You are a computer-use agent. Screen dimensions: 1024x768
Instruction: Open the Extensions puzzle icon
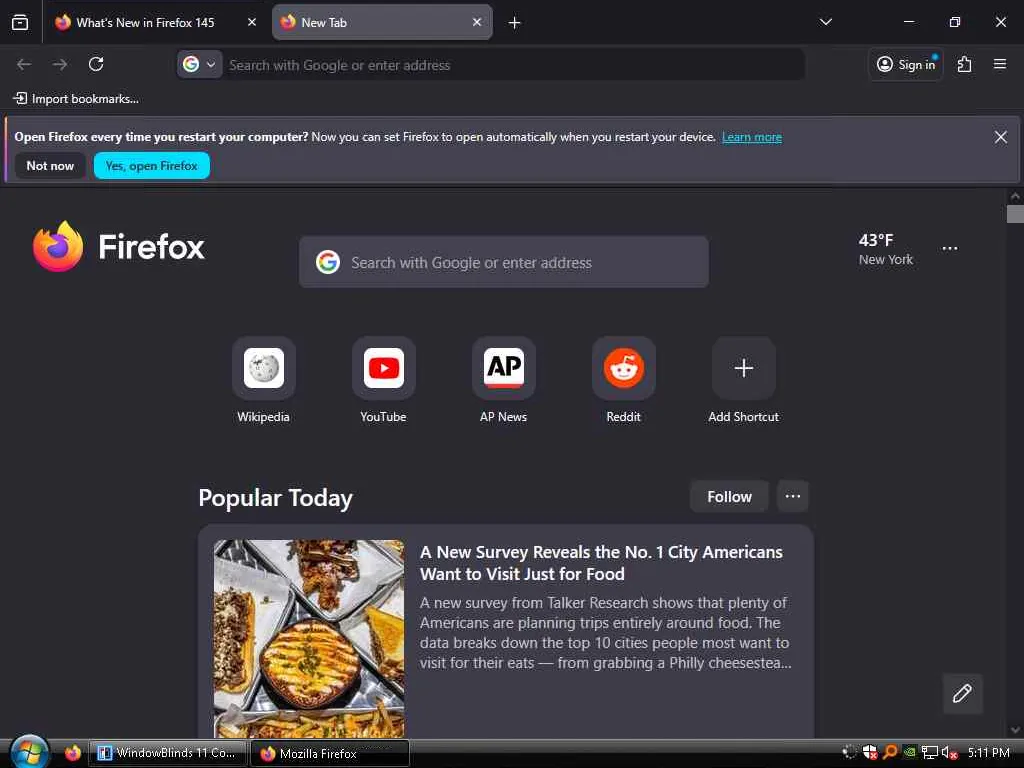click(964, 64)
